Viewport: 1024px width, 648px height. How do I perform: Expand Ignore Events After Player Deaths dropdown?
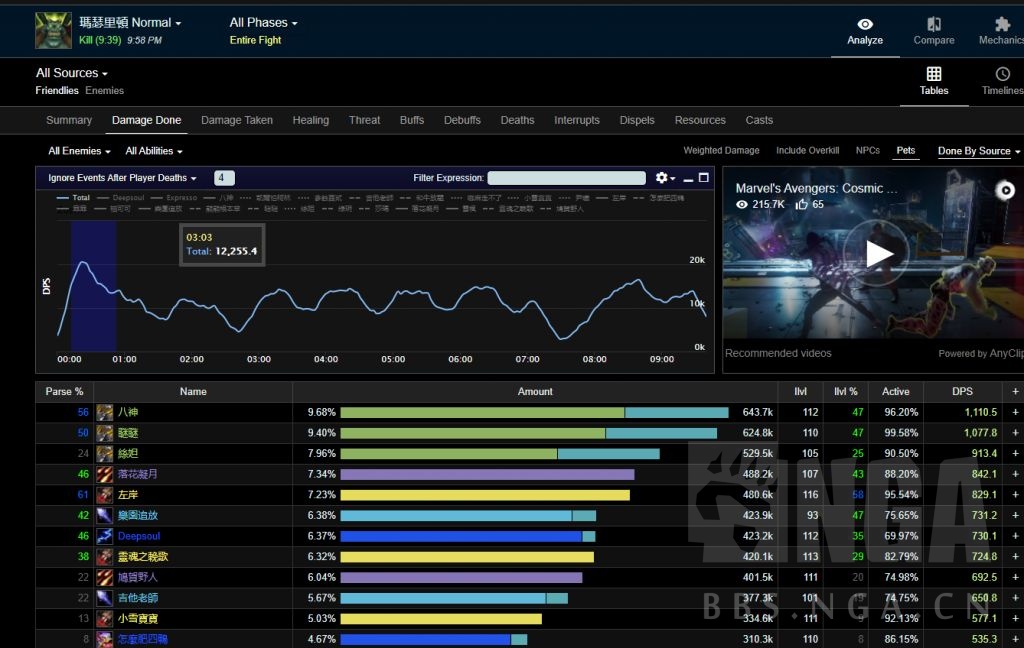pyautogui.click(x=122, y=178)
